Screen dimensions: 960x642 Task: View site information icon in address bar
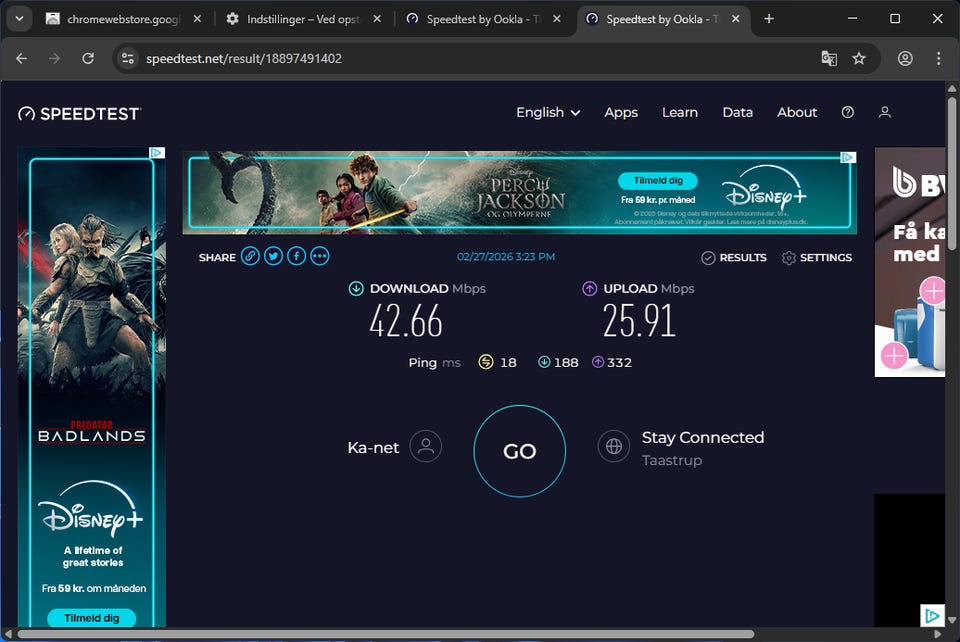click(x=128, y=58)
